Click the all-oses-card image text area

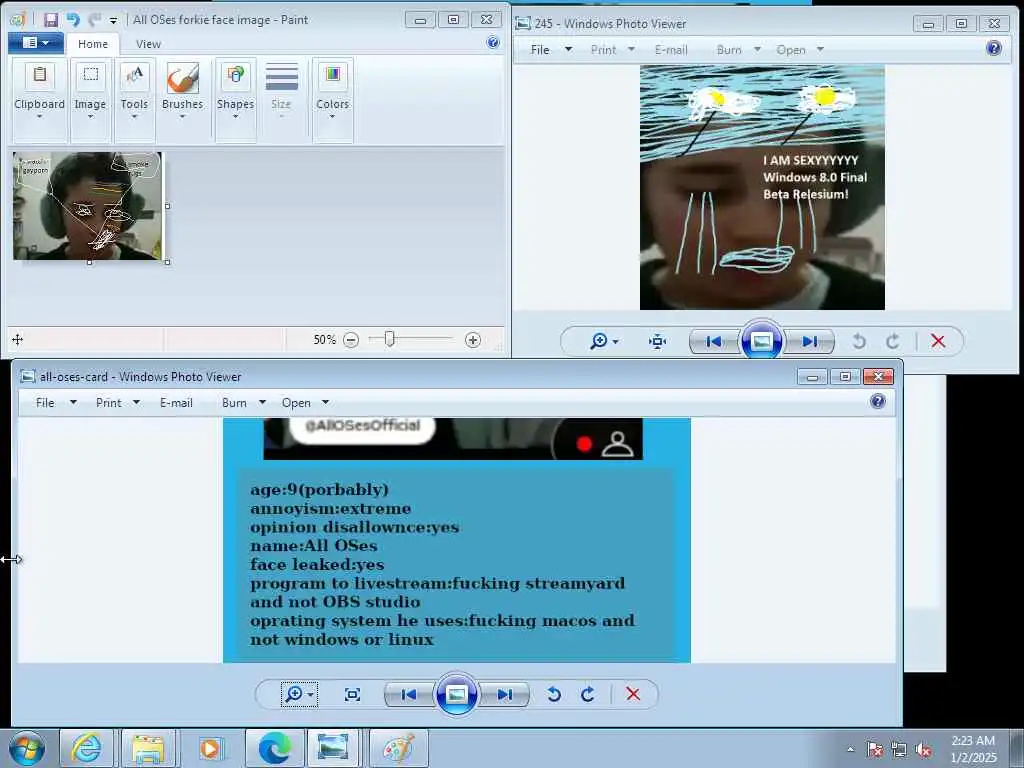[456, 564]
